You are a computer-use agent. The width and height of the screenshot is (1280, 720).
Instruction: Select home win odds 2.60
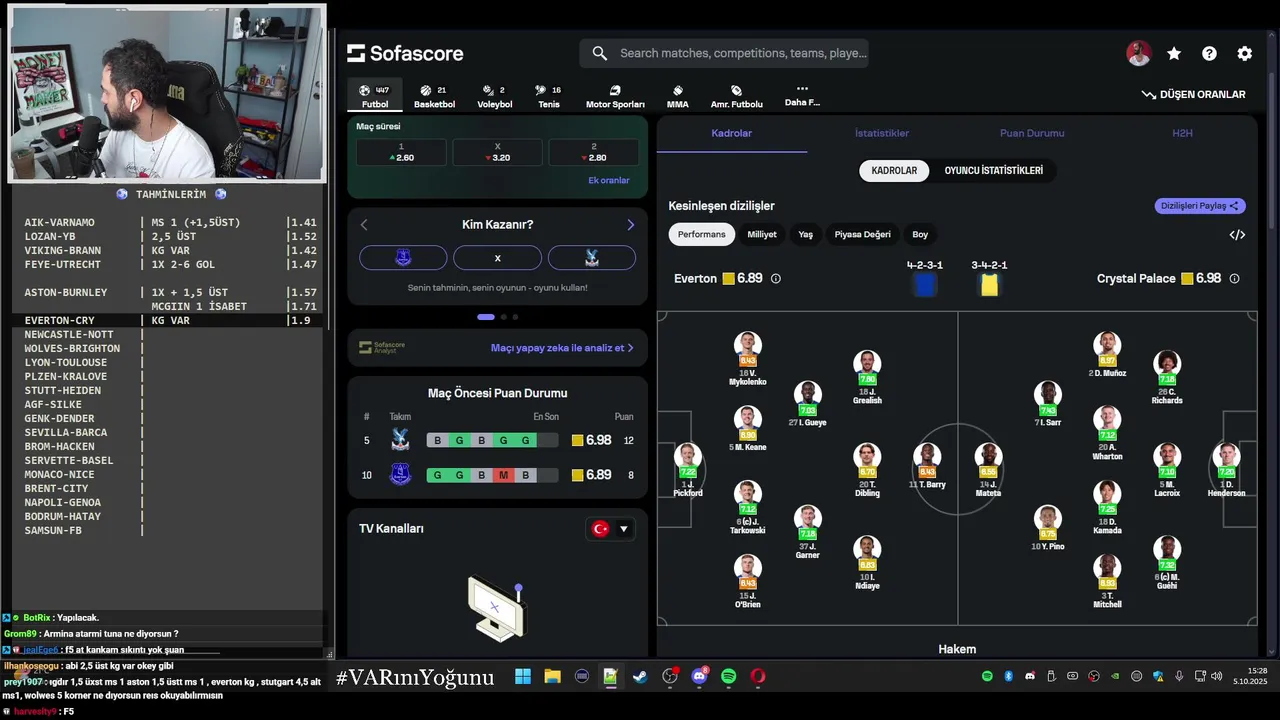[x=401, y=152]
